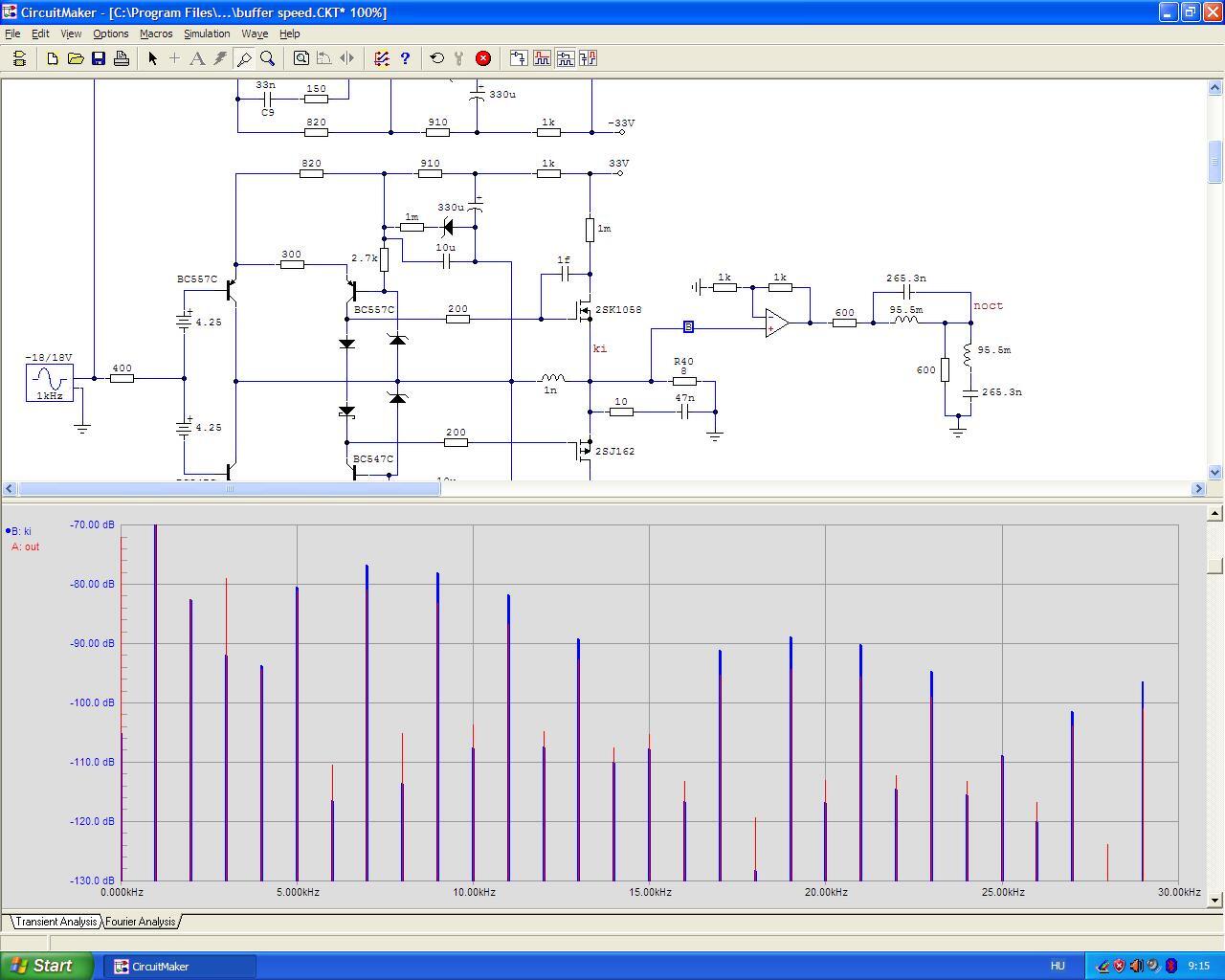Click the 9:15 system clock
Screen dimensions: 1225x980
coord(1198,966)
